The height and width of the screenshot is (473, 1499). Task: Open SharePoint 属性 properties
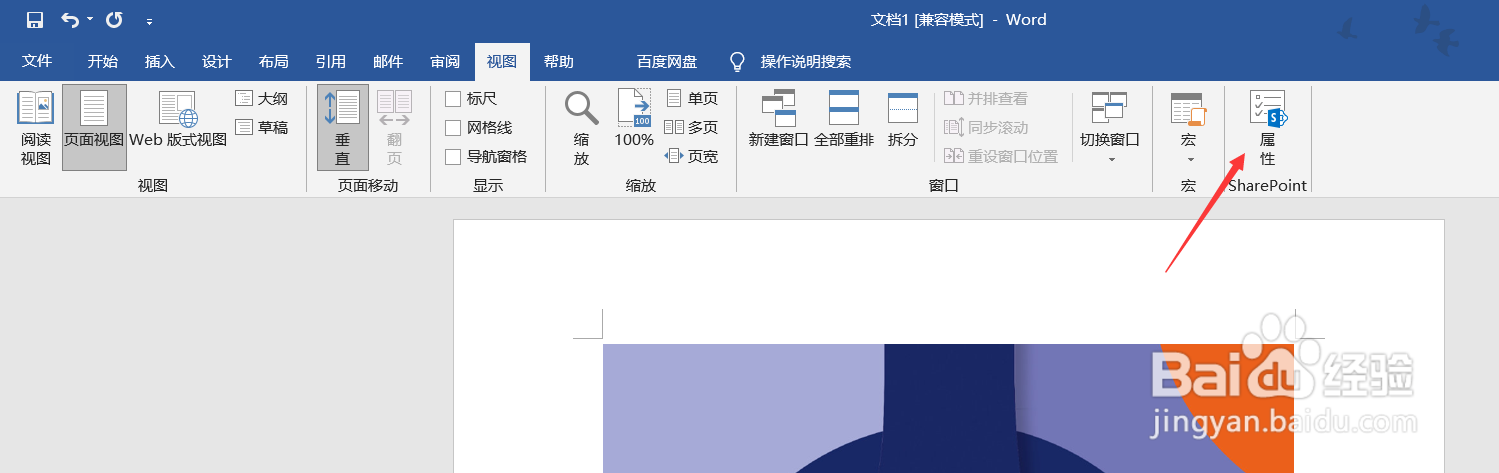pos(1267,128)
